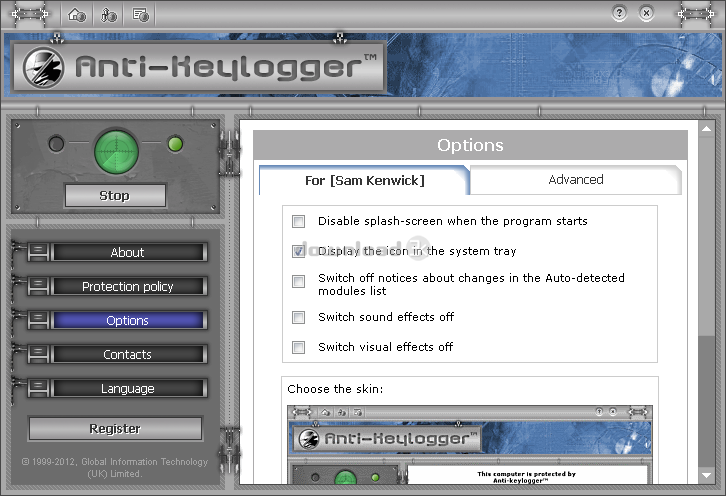This screenshot has width=726, height=496.
Task: Select the For [Sam Kenwick] tab
Action: click(364, 181)
